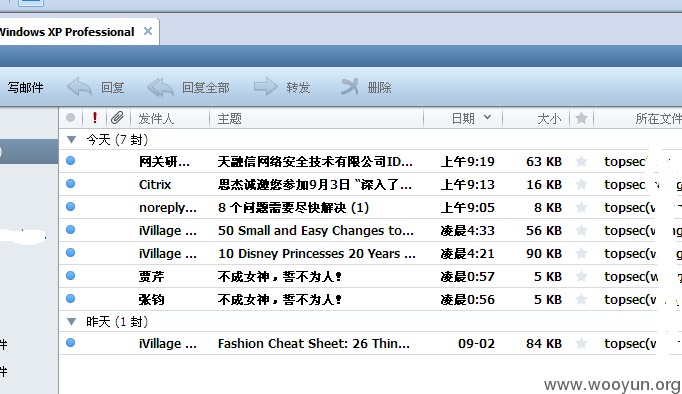Image resolution: width=682 pixels, height=394 pixels.
Task: Star the 网关研... email at 上午9:19
Action: click(581, 161)
